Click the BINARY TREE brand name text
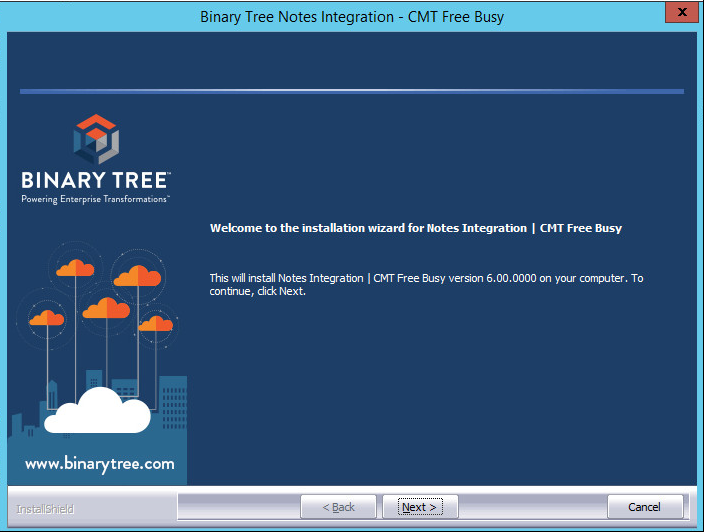 point(96,180)
